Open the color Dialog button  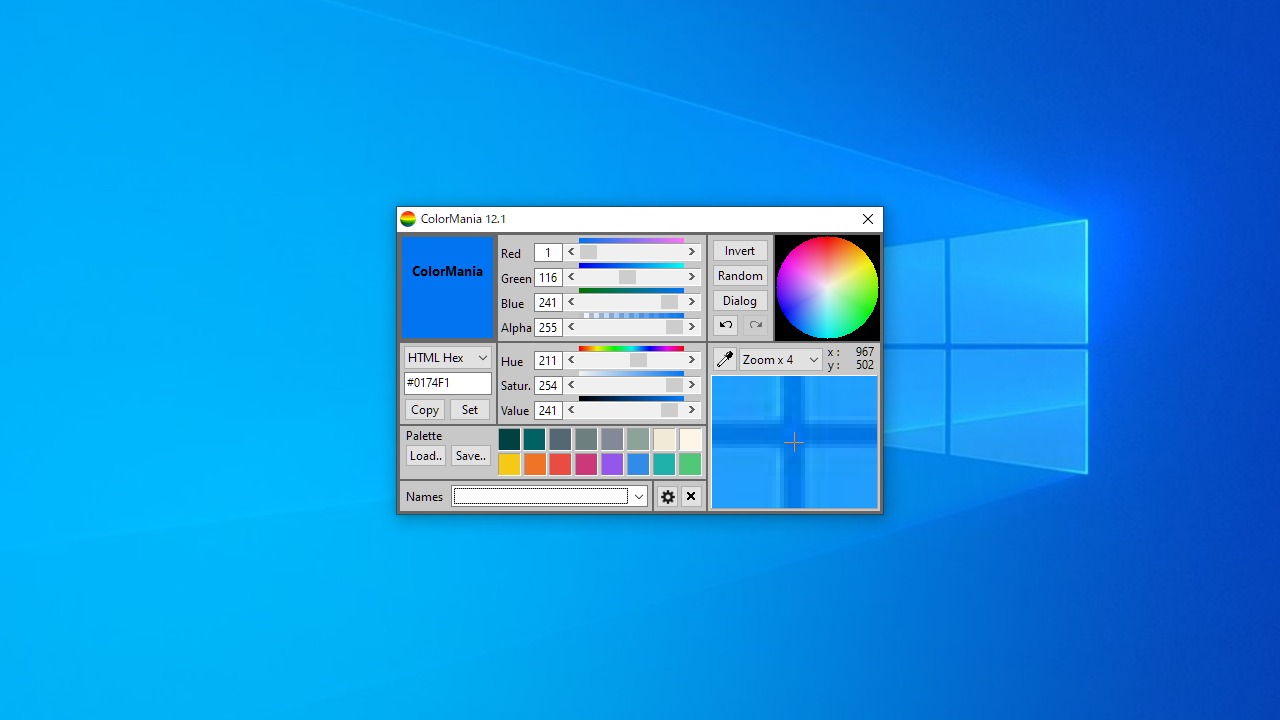[x=740, y=301]
